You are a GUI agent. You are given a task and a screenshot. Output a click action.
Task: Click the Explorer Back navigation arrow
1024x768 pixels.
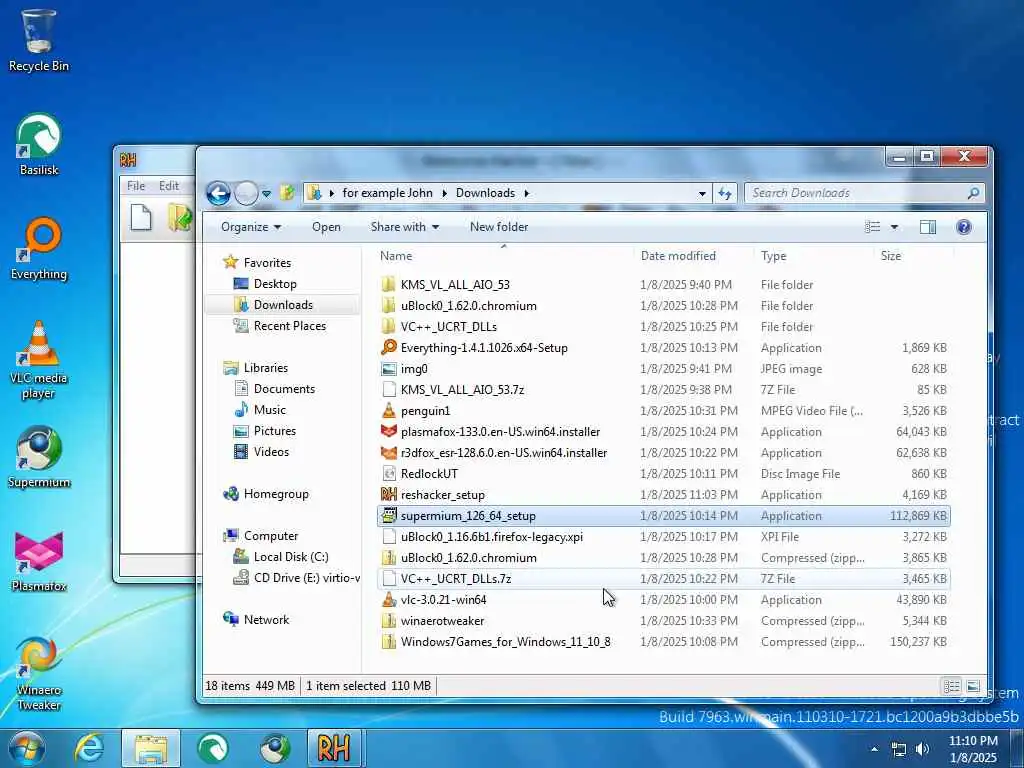coord(218,193)
